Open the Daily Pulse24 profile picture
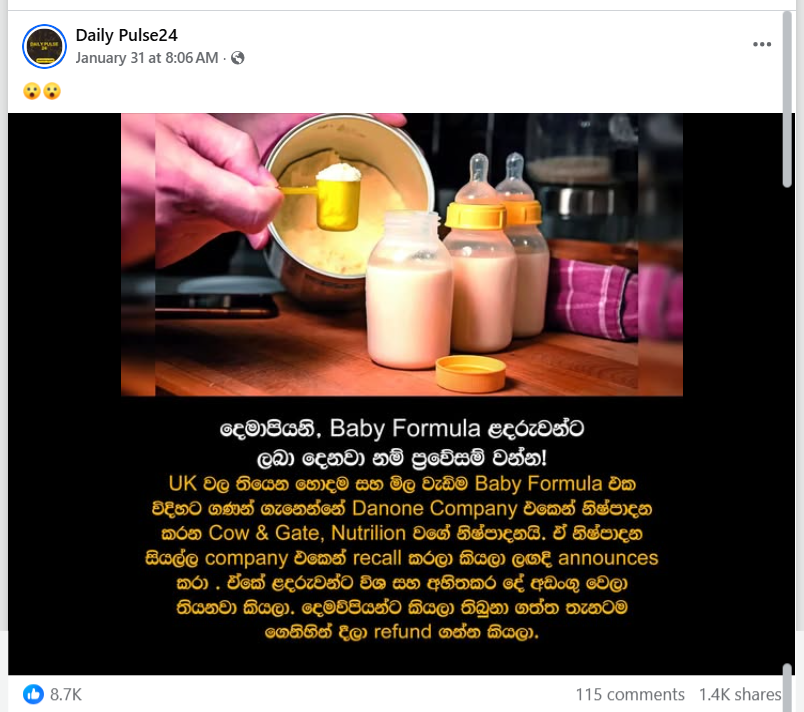The image size is (804, 712). click(45, 46)
